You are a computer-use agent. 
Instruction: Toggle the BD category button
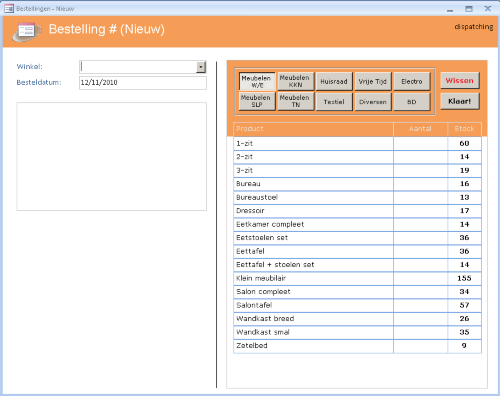click(412, 101)
